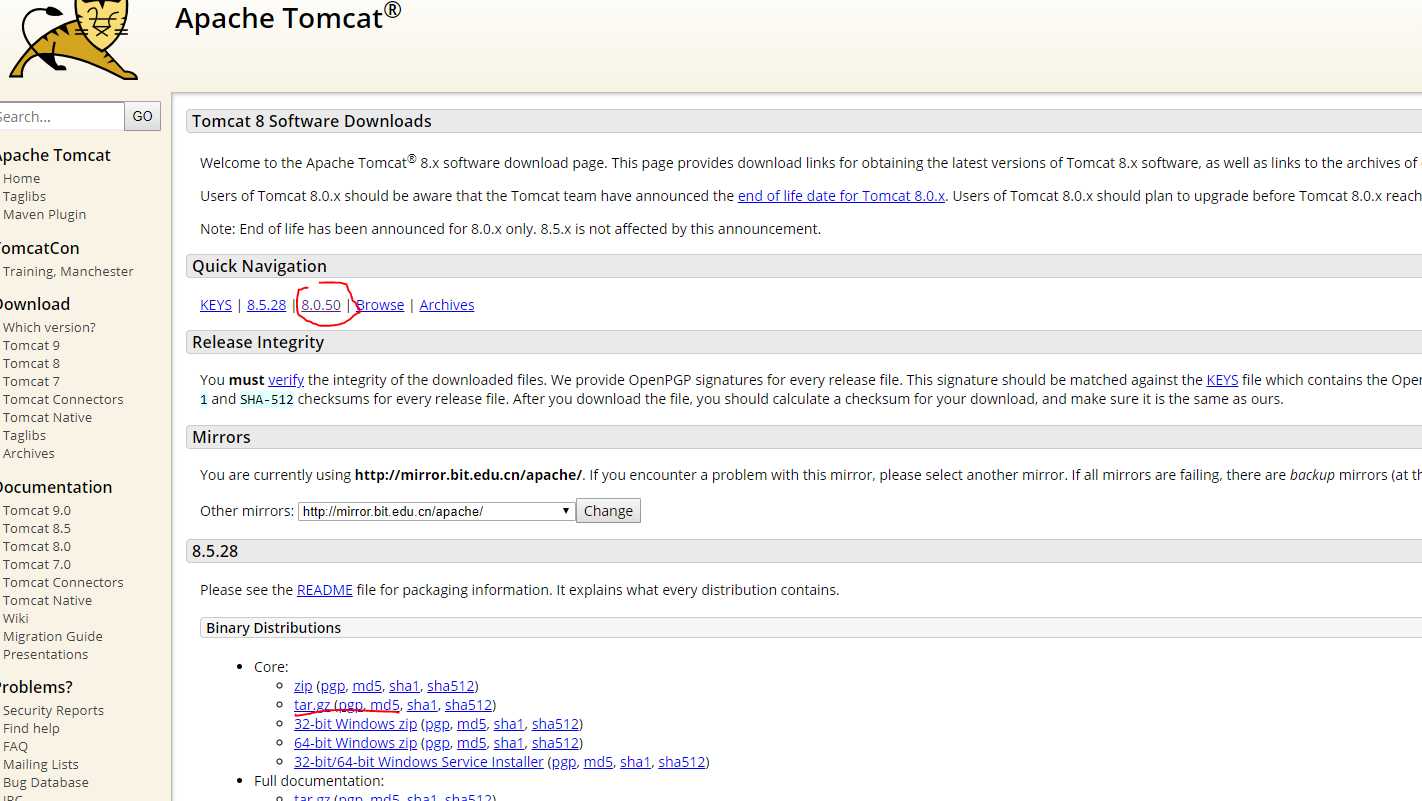Open Training, Manchester link
The width and height of the screenshot is (1422, 801).
(68, 271)
